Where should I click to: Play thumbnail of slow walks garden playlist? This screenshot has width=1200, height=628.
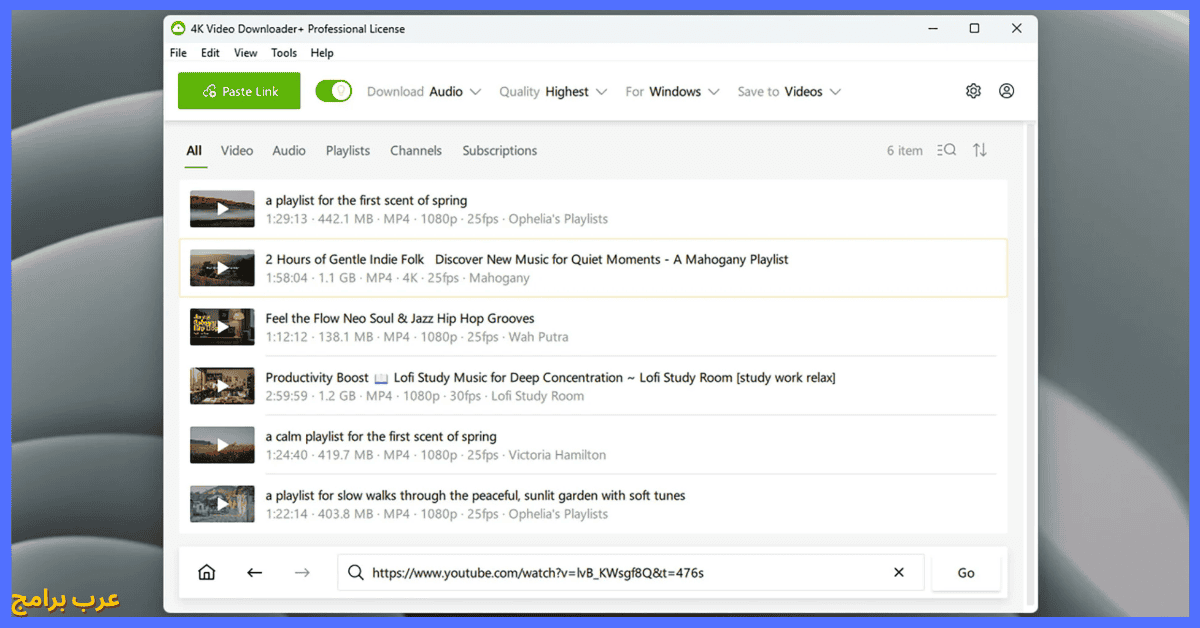pyautogui.click(x=222, y=504)
